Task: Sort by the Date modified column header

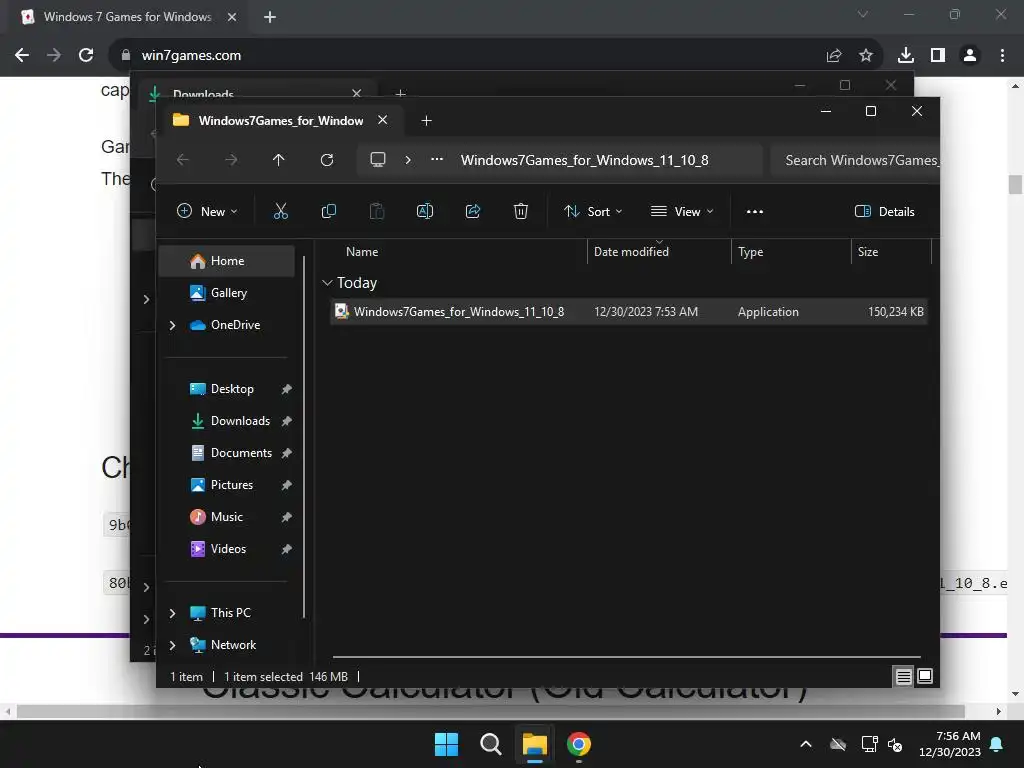Action: [x=631, y=252]
